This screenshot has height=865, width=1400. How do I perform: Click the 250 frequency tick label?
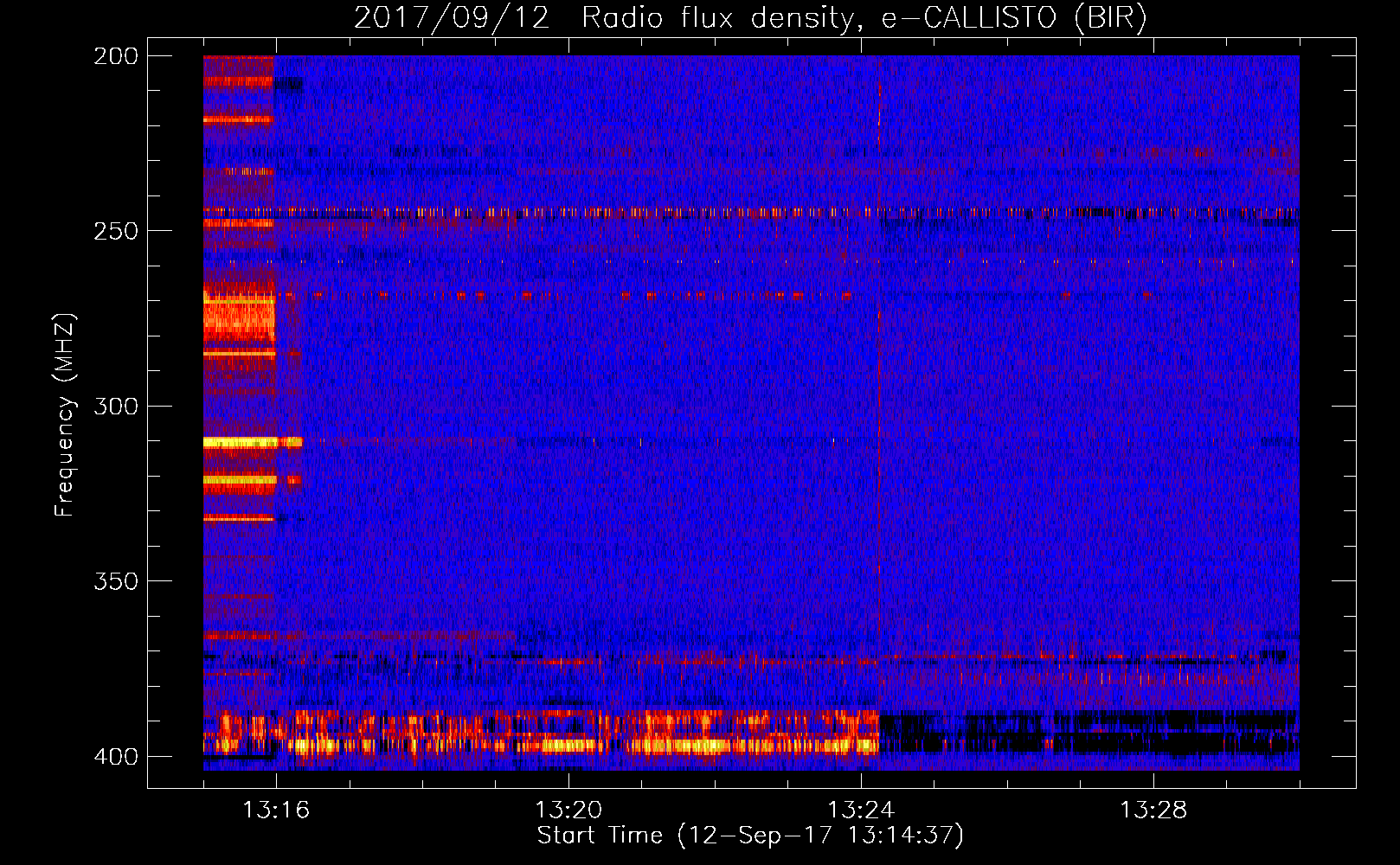116,231
